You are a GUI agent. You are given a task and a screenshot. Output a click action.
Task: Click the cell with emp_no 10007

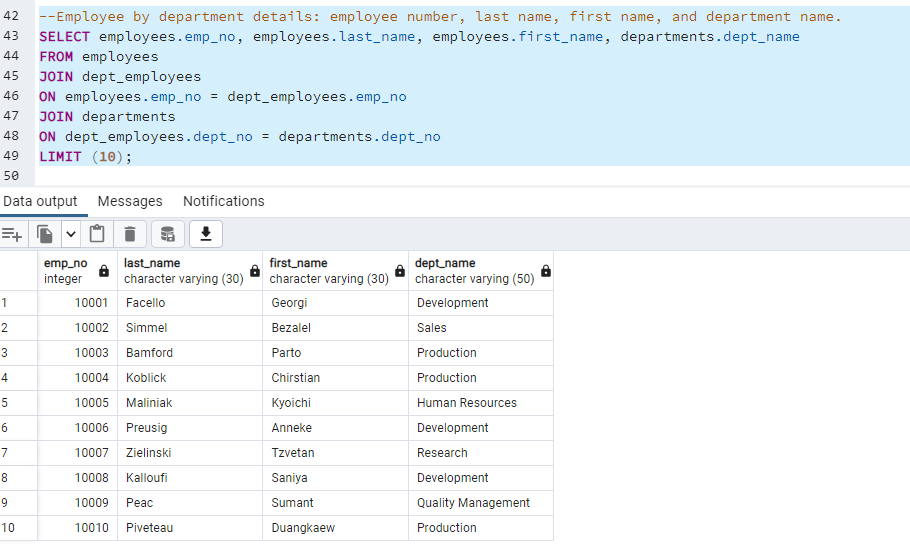[78, 453]
